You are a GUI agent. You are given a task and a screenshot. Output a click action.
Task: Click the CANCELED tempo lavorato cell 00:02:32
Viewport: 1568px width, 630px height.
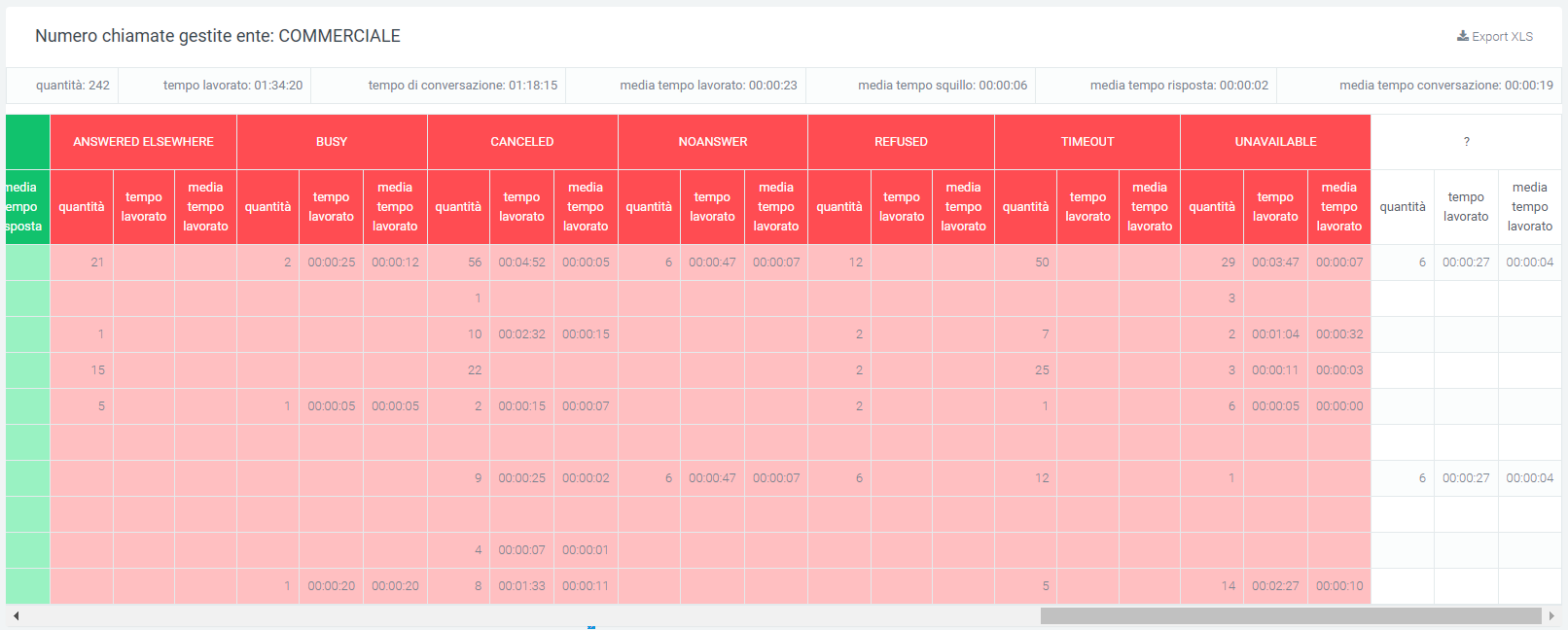(x=521, y=334)
